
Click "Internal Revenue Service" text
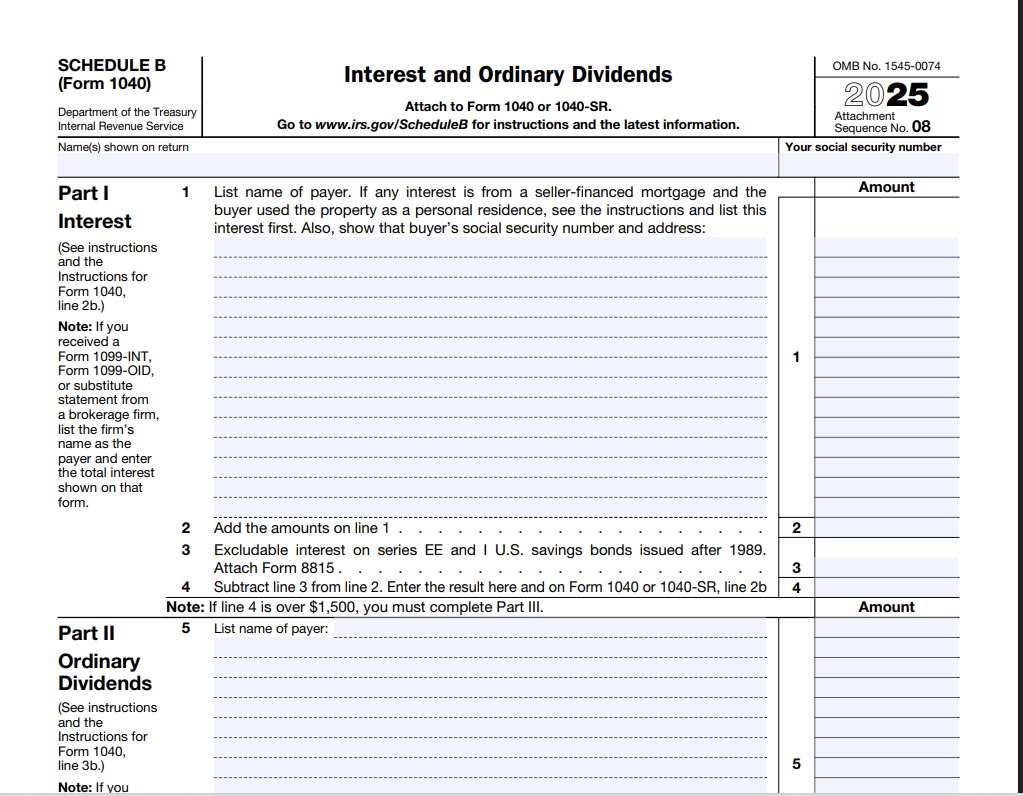tap(121, 127)
